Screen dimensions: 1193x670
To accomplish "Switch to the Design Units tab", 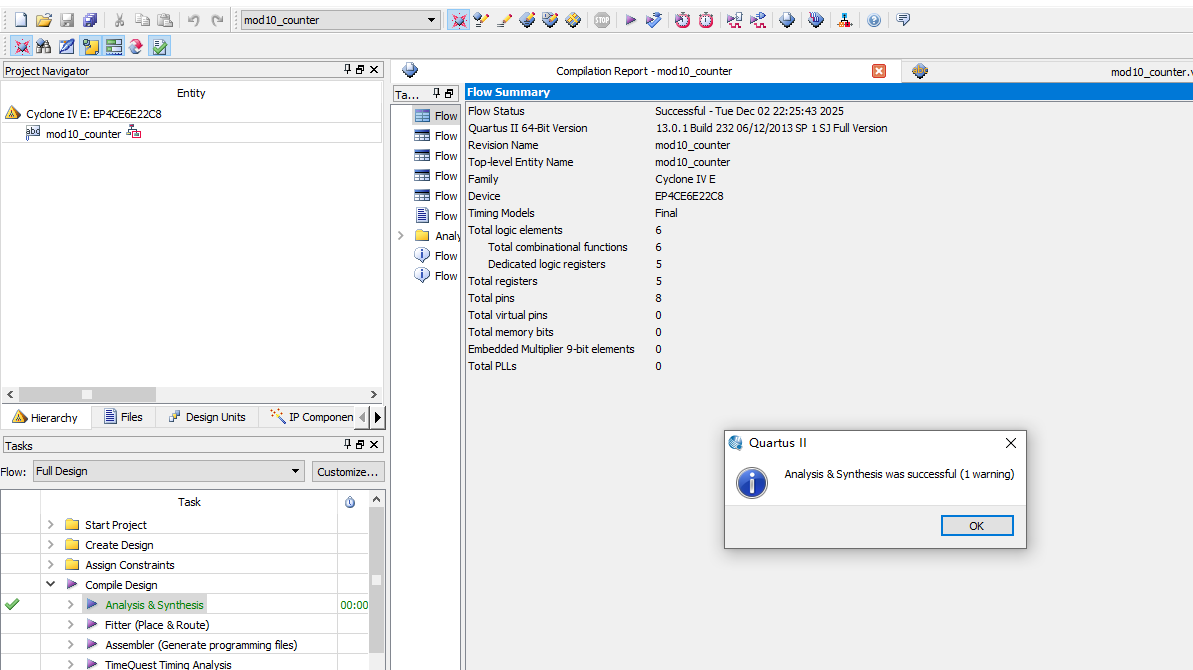I will point(207,417).
